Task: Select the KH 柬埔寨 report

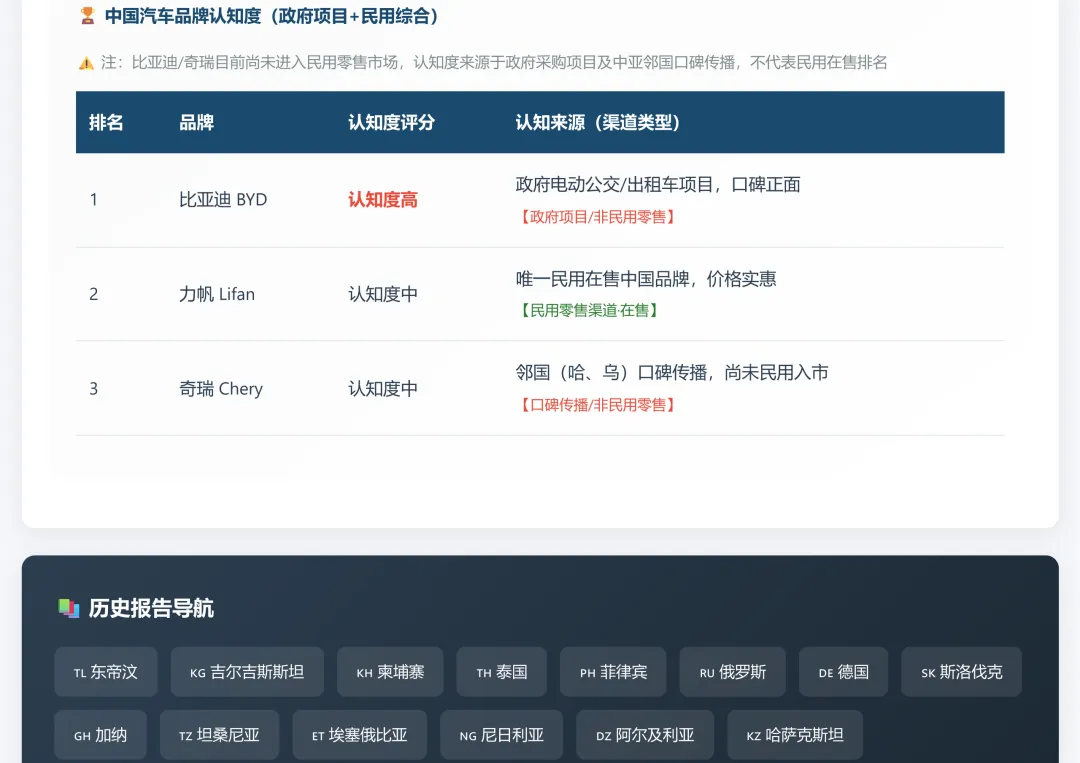Action: (x=390, y=671)
